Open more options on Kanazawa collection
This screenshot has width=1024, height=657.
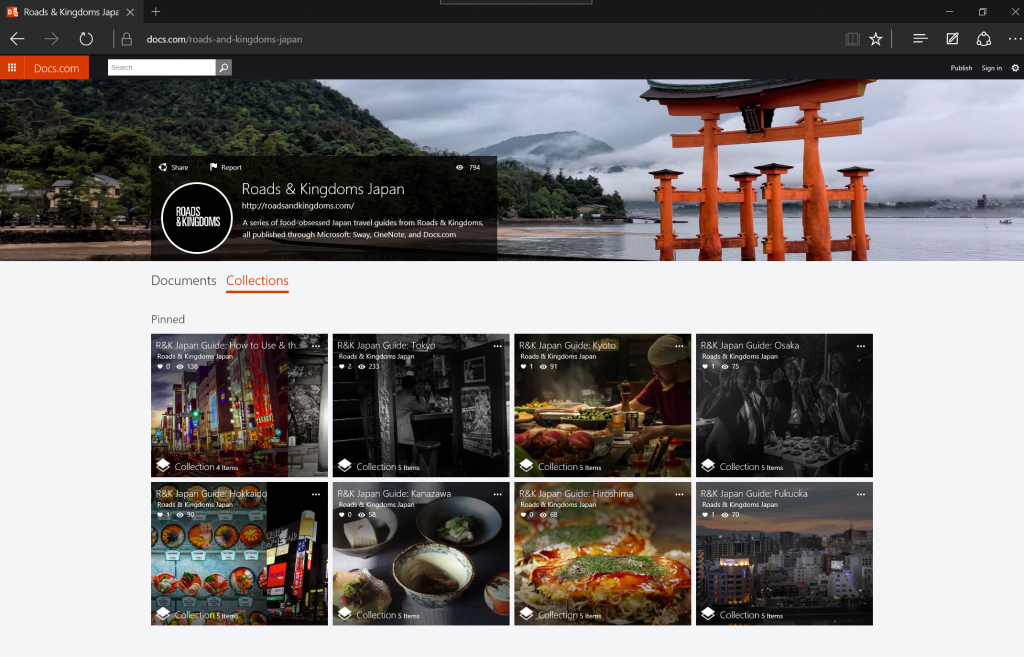[497, 493]
